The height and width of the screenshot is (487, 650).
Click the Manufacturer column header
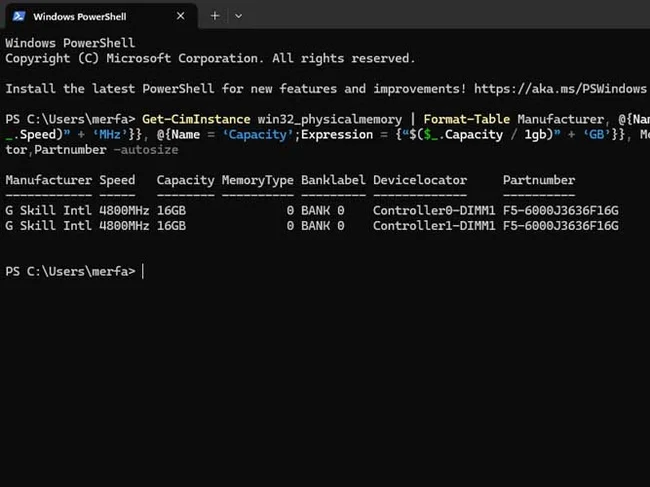coord(48,180)
